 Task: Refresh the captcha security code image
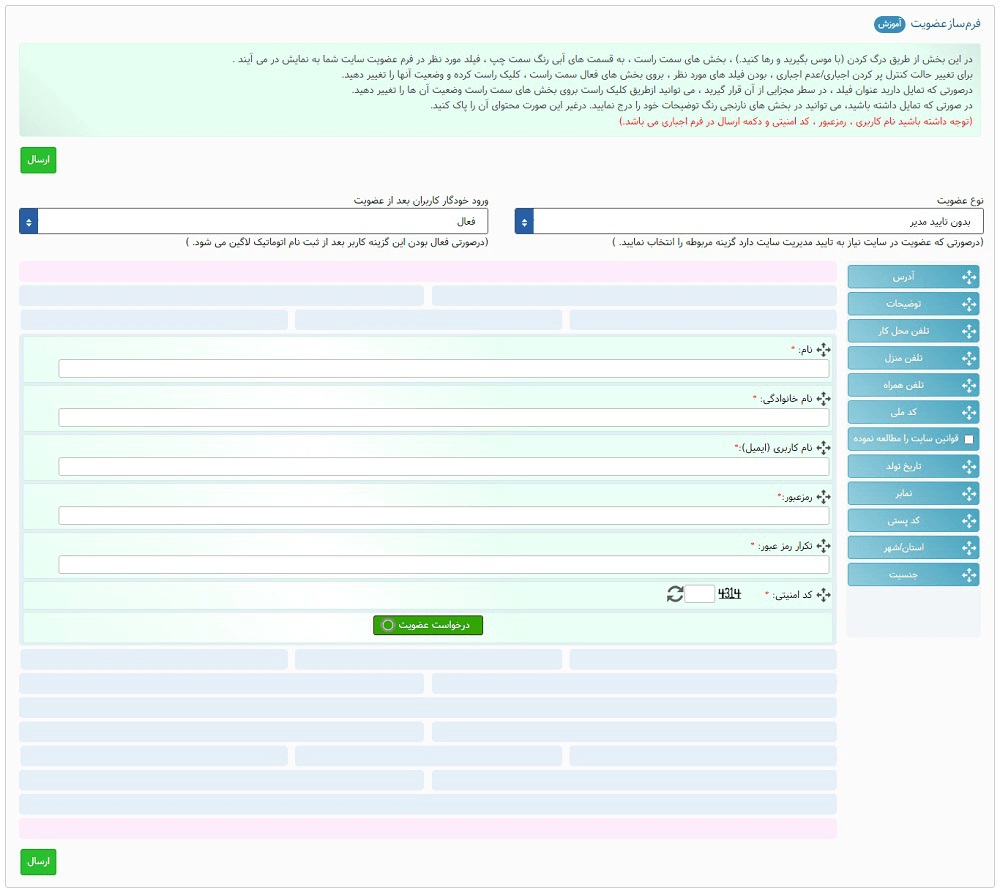click(675, 594)
